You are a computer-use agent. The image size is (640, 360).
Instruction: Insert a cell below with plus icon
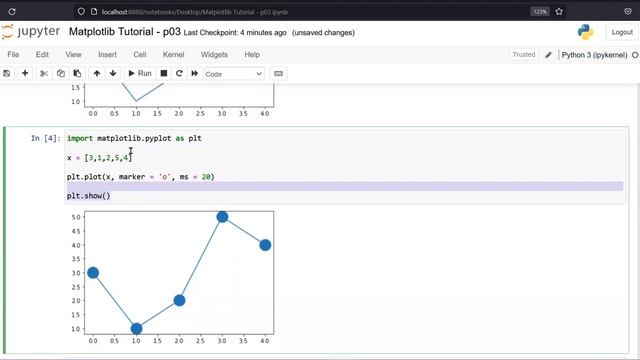[25, 73]
